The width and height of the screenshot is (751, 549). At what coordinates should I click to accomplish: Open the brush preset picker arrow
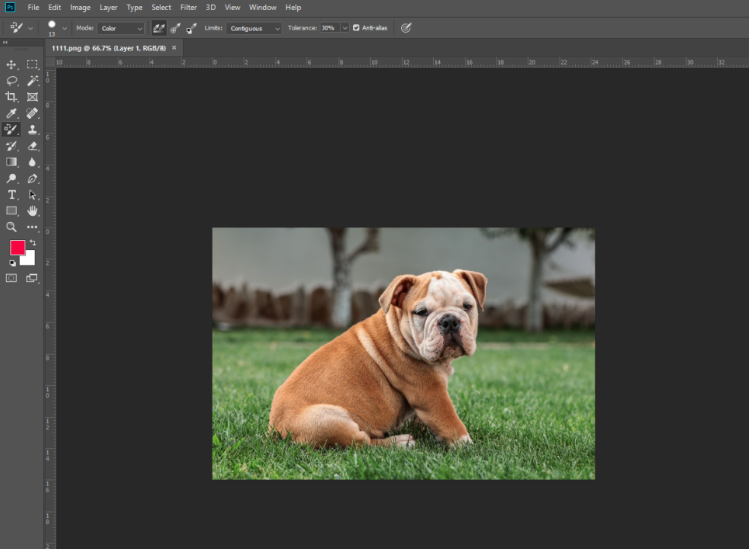tap(65, 28)
